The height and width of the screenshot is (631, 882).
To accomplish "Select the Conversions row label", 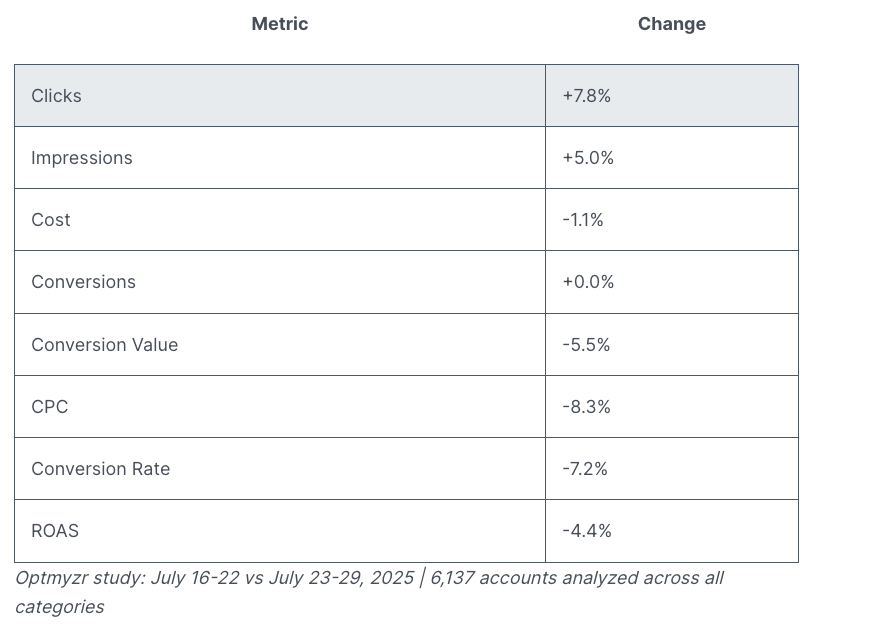I will click(x=83, y=282).
